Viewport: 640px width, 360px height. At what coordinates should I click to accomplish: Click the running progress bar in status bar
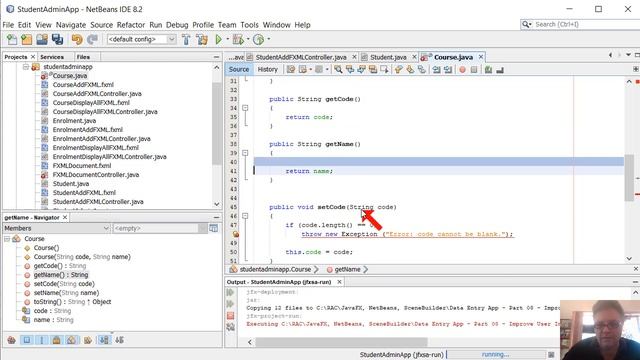pos(496,355)
